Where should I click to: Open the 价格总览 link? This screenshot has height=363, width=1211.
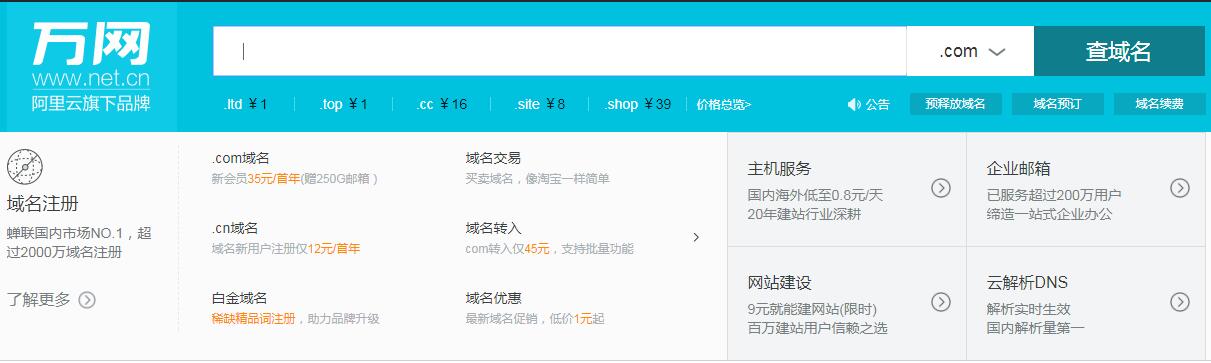(723, 104)
